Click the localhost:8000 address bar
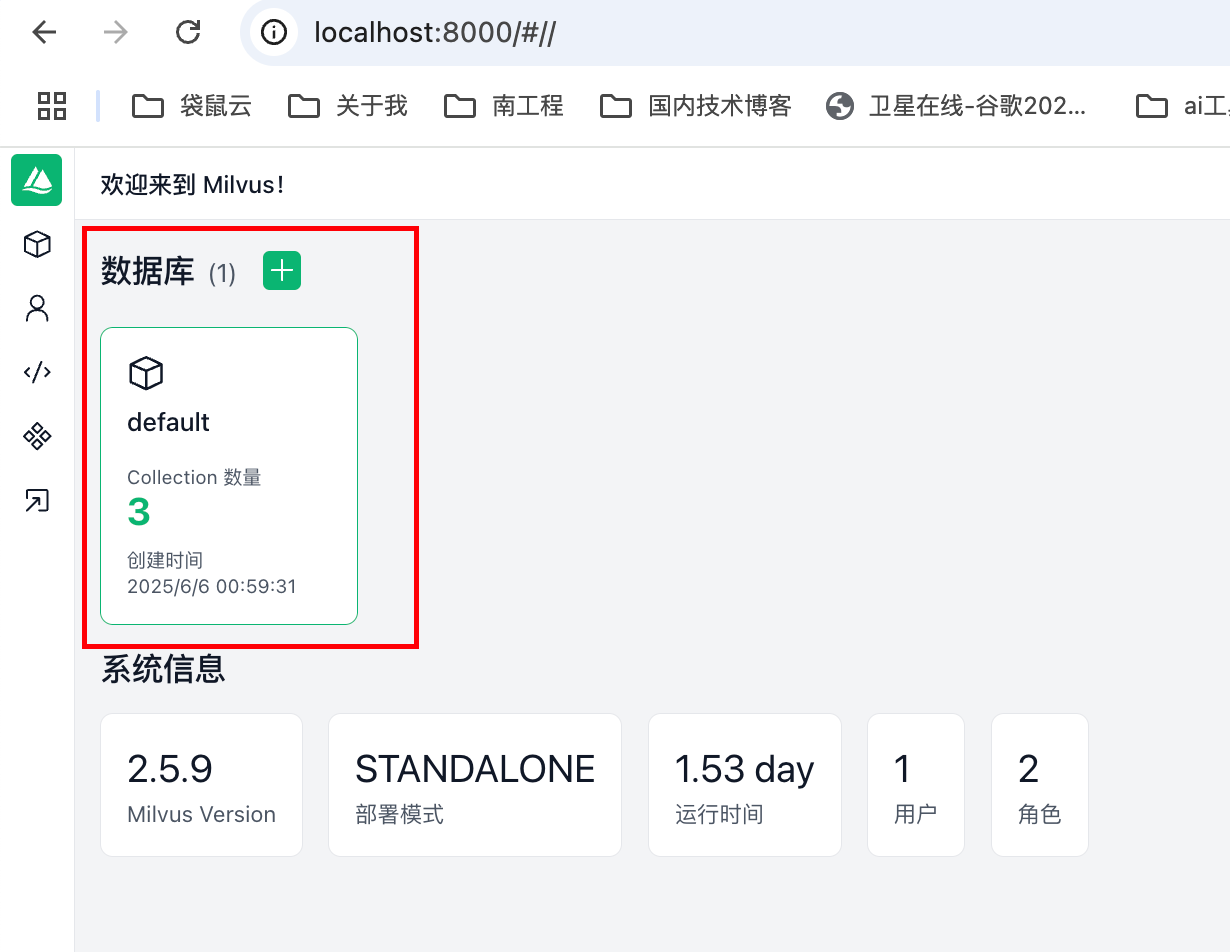 (735, 33)
